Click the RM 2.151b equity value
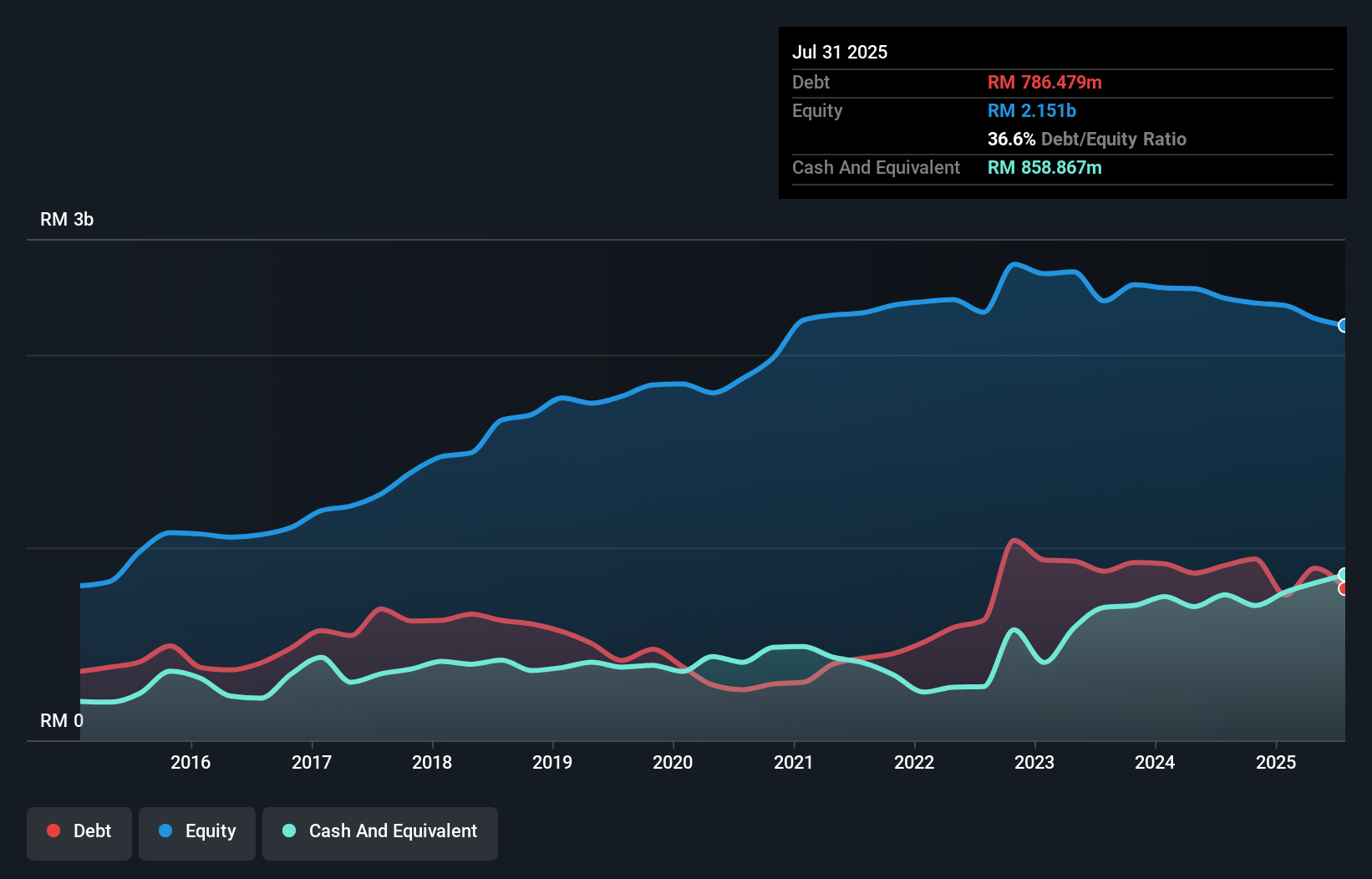Viewport: 1372px width, 879px height. [1032, 110]
